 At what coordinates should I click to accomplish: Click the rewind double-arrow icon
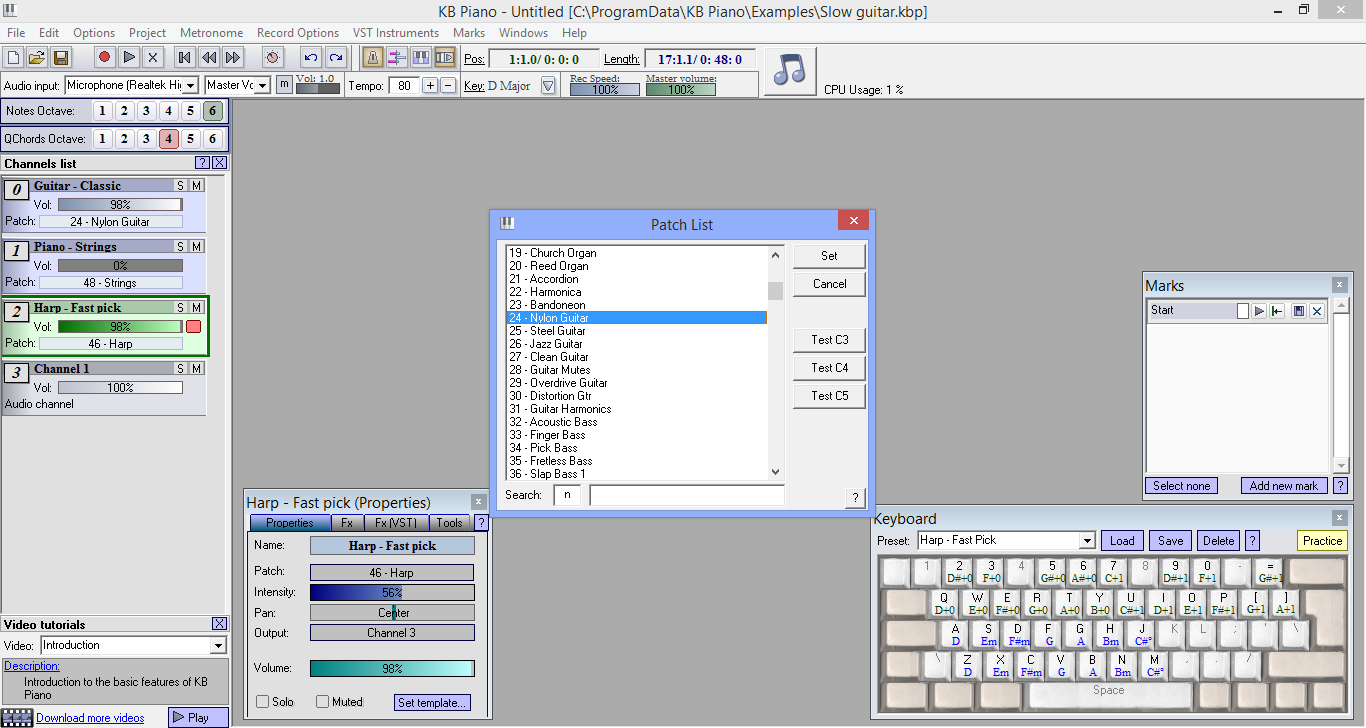click(208, 58)
